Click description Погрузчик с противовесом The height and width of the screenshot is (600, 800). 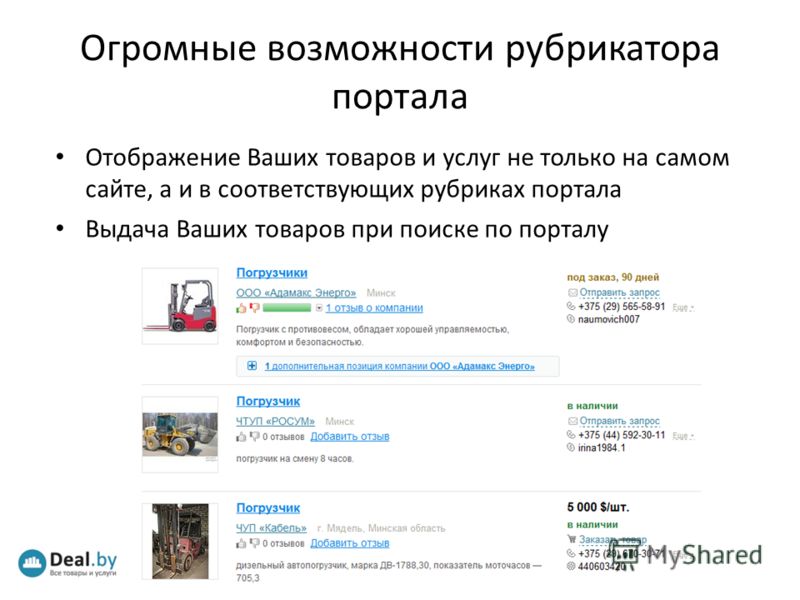click(372, 336)
